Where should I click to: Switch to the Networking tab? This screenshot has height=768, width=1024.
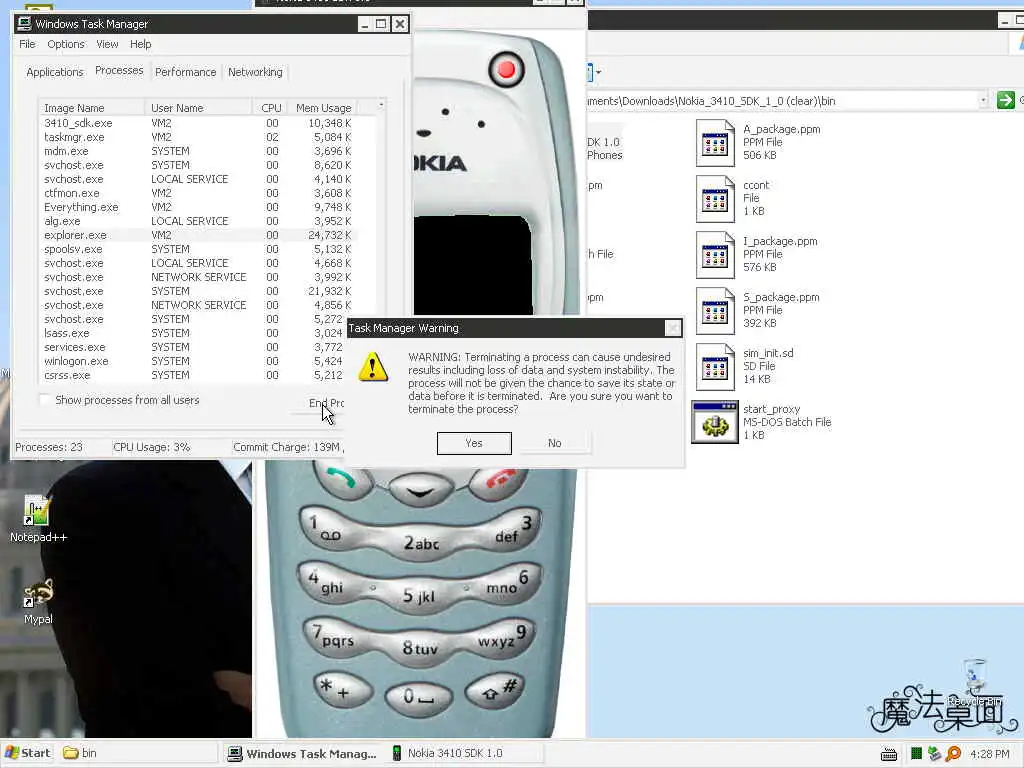[255, 72]
